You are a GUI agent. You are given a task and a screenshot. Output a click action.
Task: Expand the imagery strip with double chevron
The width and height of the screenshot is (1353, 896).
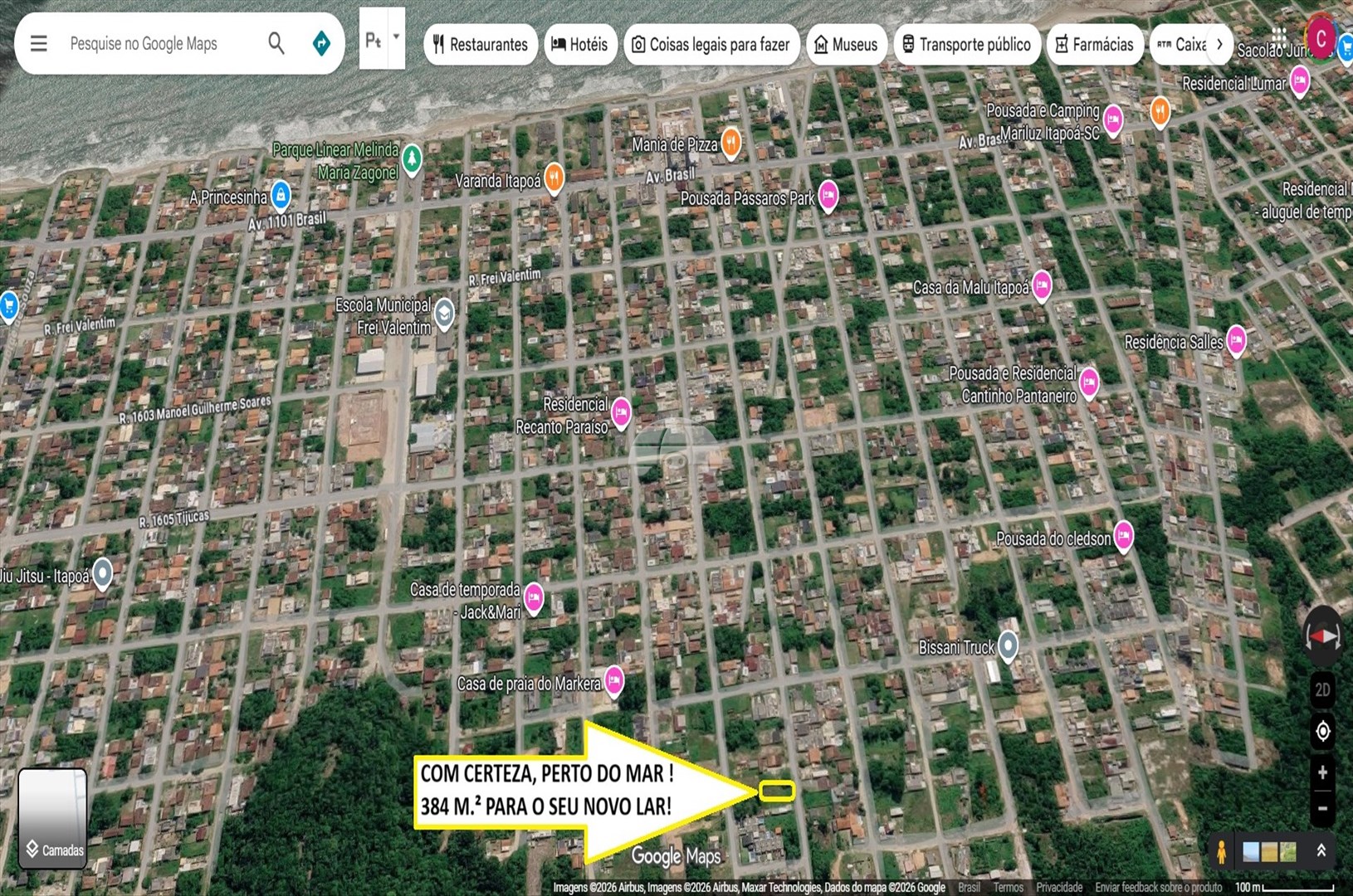[1321, 850]
